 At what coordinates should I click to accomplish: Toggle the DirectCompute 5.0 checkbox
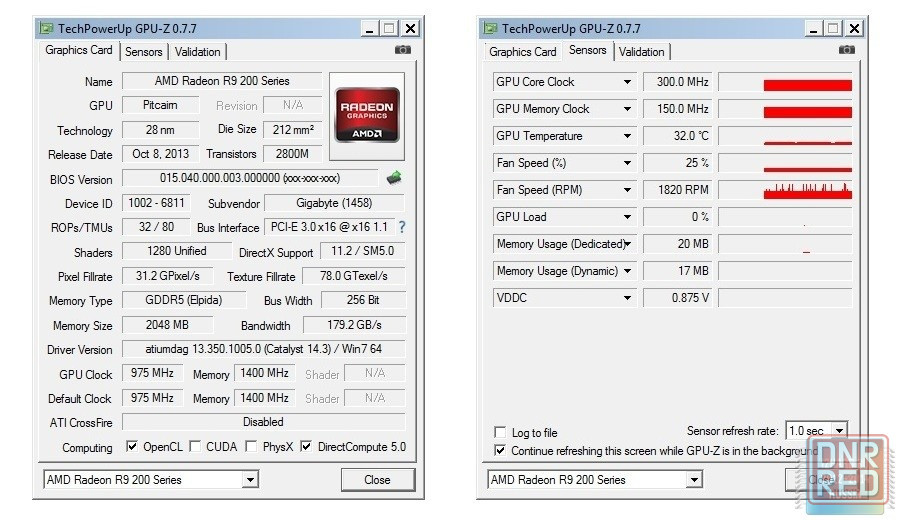(x=306, y=447)
